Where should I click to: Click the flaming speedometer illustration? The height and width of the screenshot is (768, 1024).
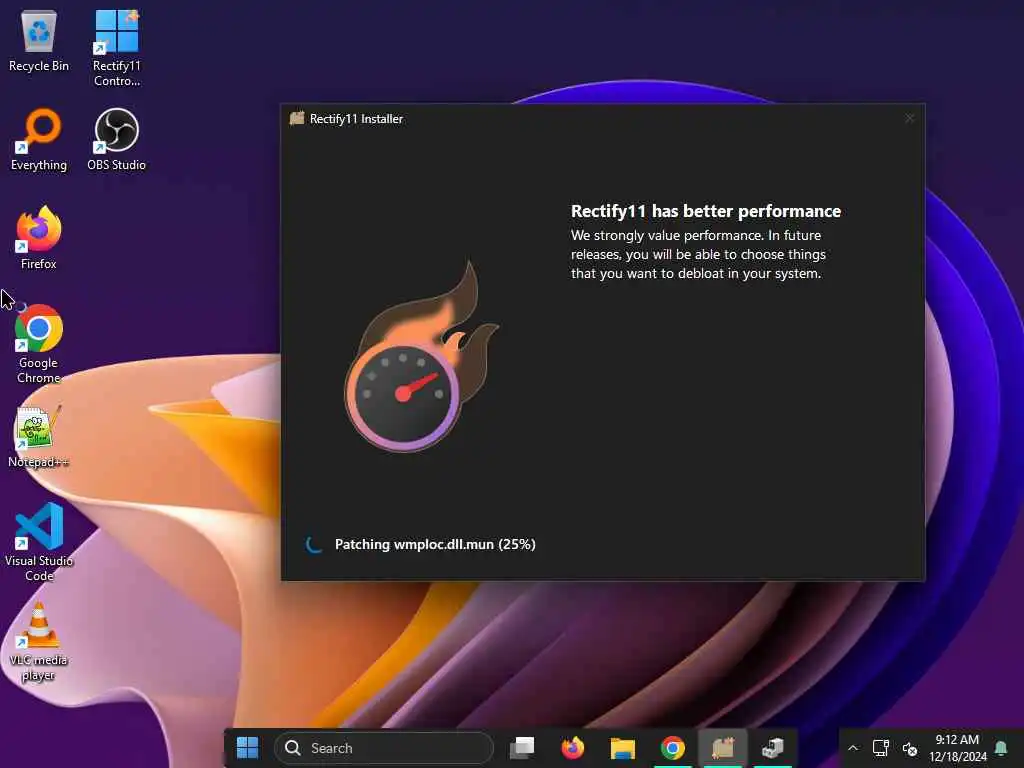point(421,357)
